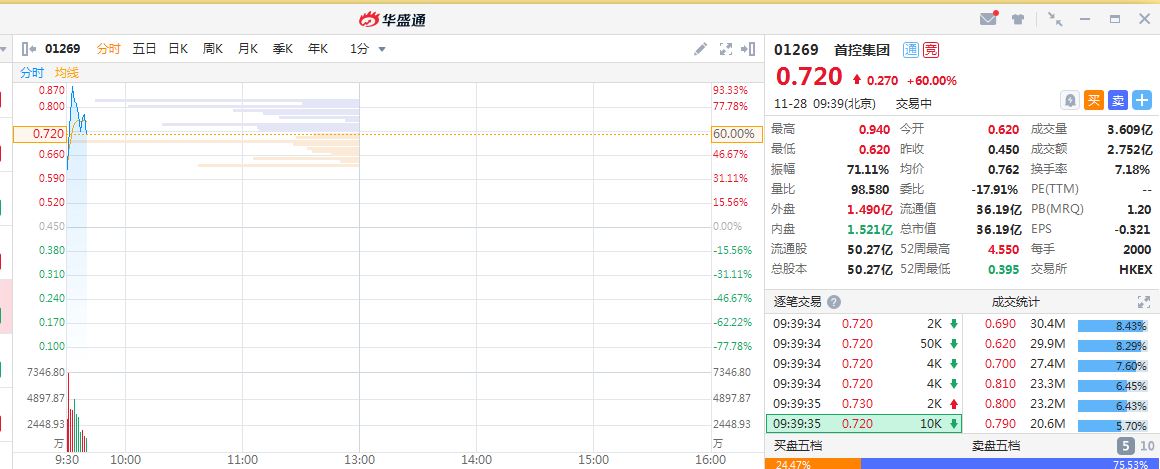Viewport: 1160px width, 469px height.
Task: Collapse the right quote panel
Action: [750, 48]
